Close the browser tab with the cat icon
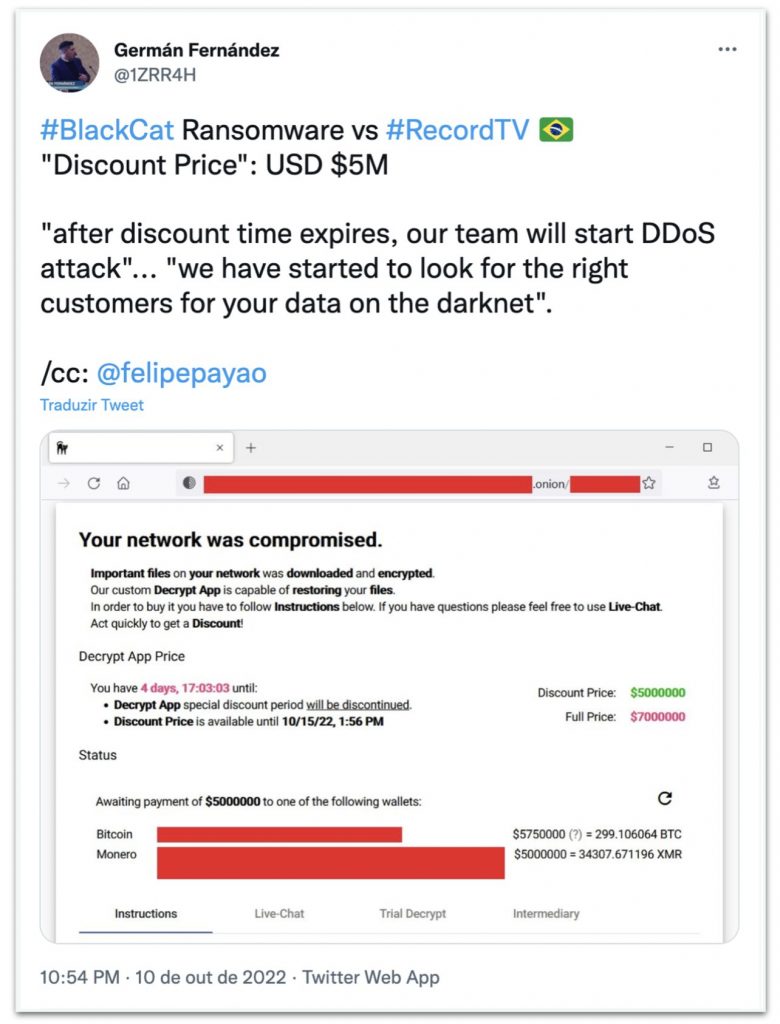The image size is (780, 1024). click(x=220, y=448)
